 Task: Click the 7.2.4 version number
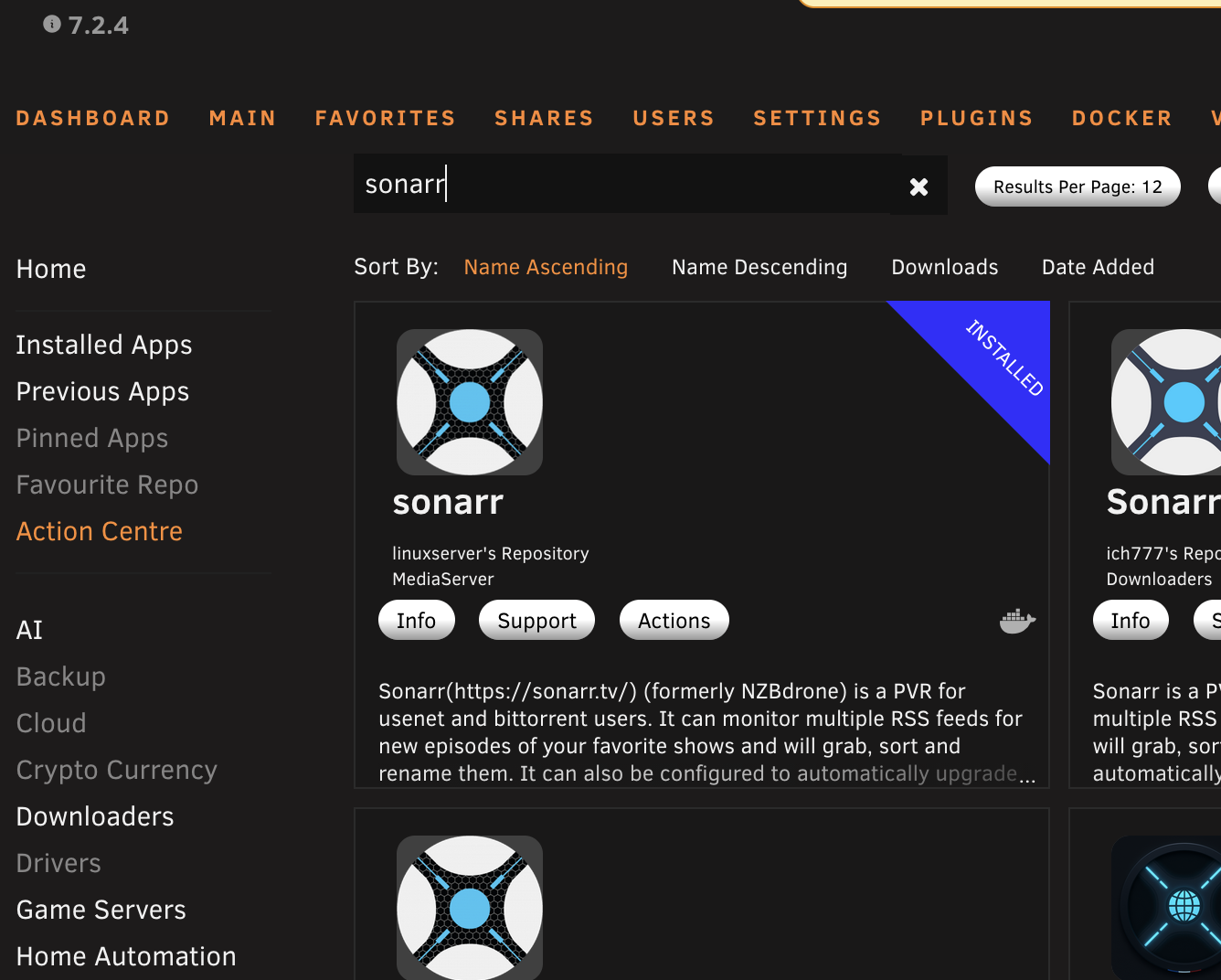click(99, 26)
